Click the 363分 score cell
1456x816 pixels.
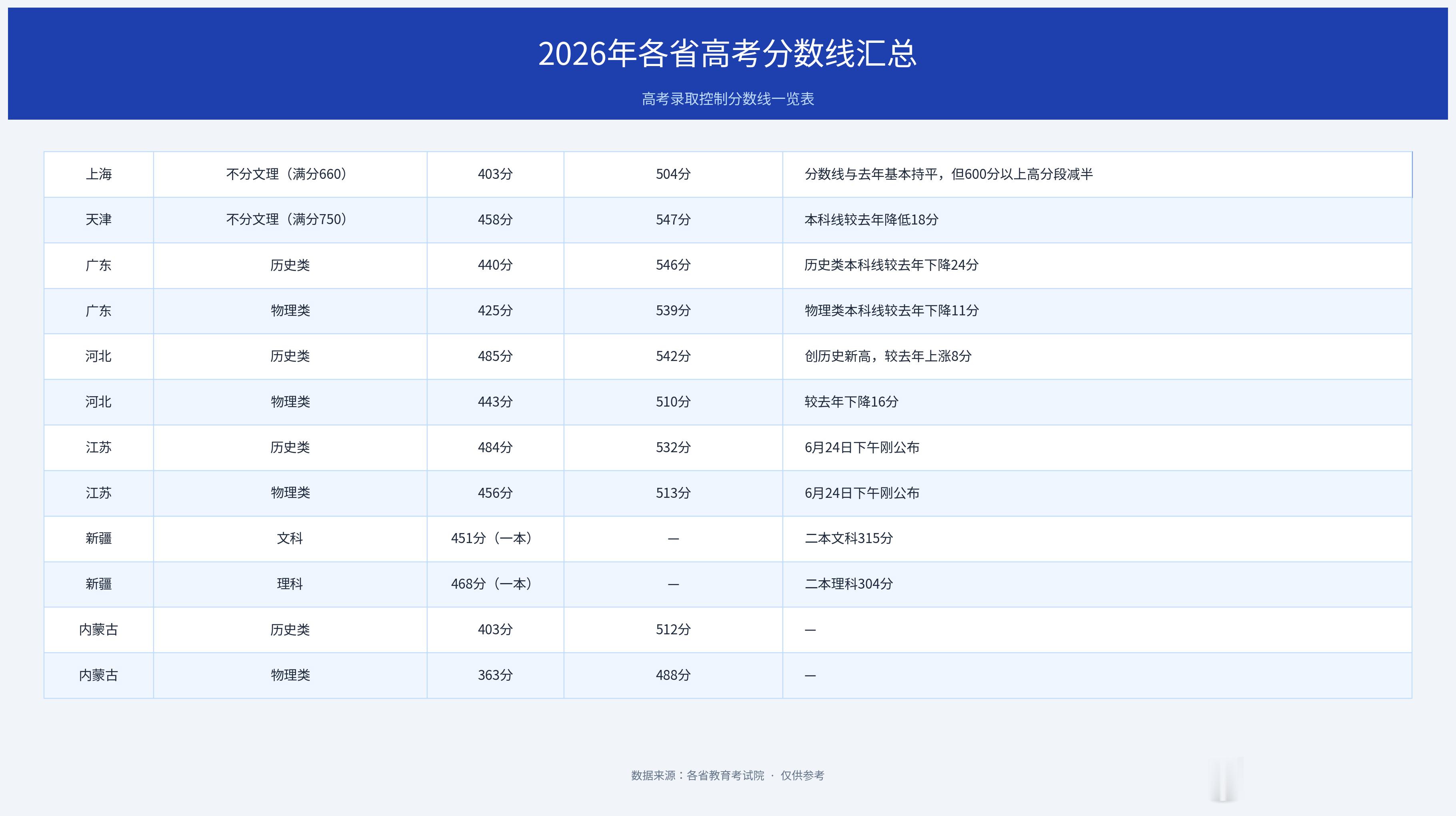click(x=495, y=676)
